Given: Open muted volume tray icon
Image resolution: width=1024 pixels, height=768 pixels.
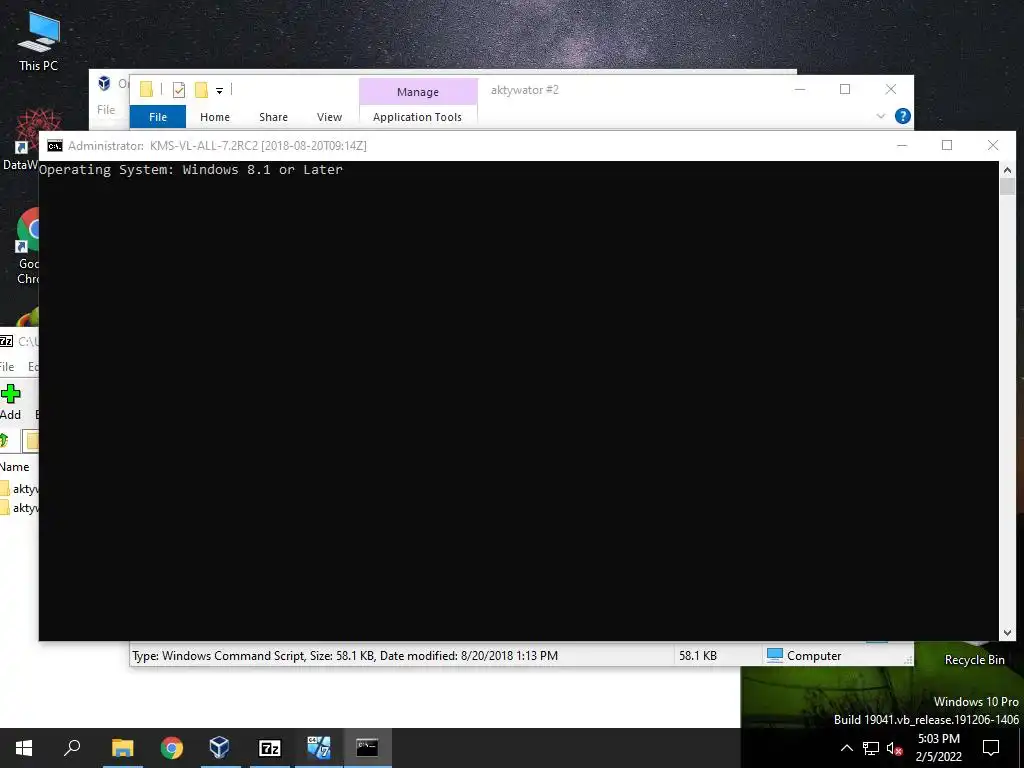Looking at the screenshot, I should pos(894,748).
